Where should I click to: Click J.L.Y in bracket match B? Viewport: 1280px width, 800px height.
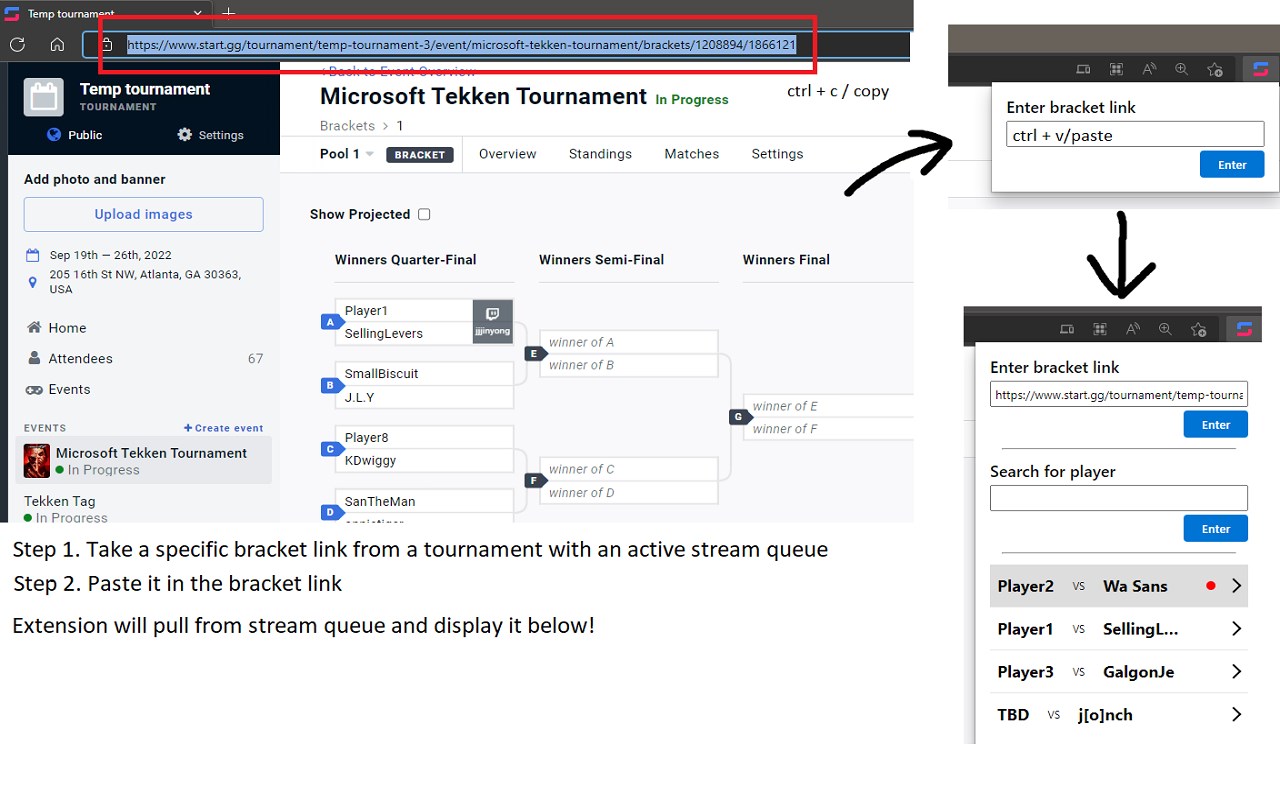pos(360,398)
